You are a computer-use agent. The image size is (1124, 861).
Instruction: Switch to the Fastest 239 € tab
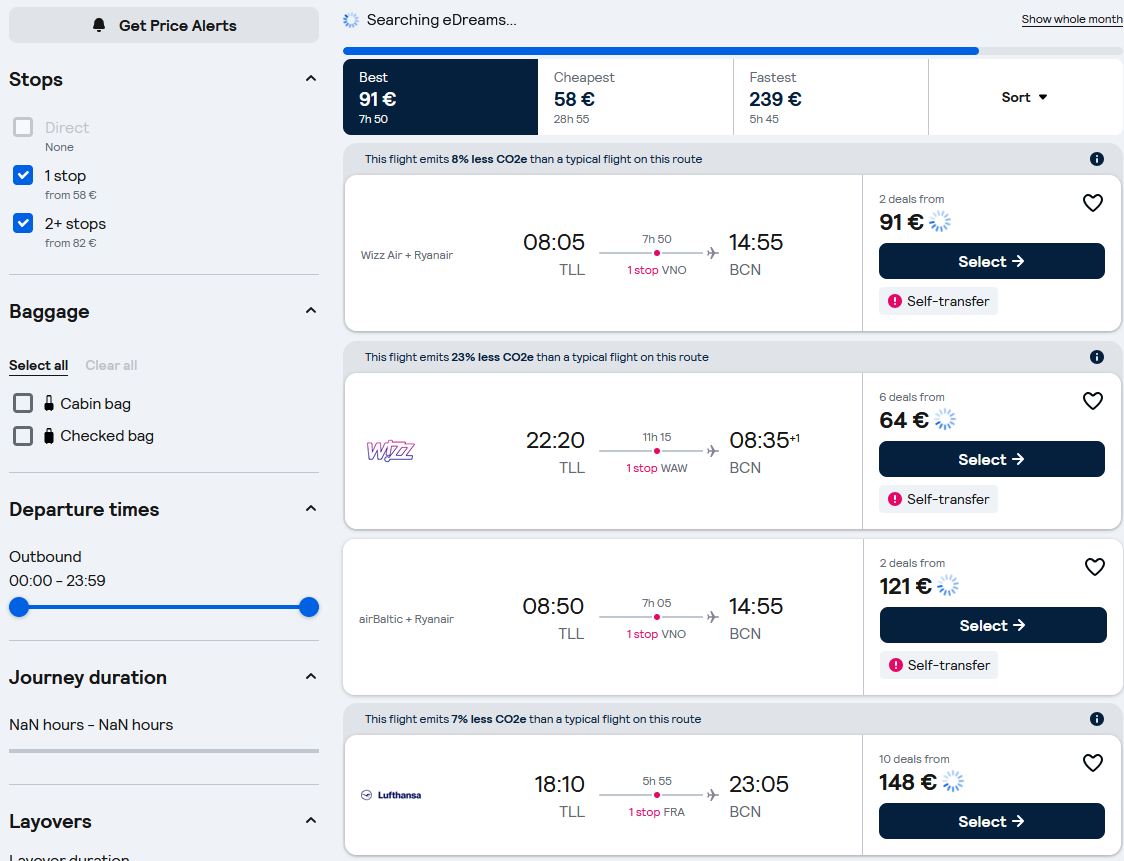click(831, 97)
